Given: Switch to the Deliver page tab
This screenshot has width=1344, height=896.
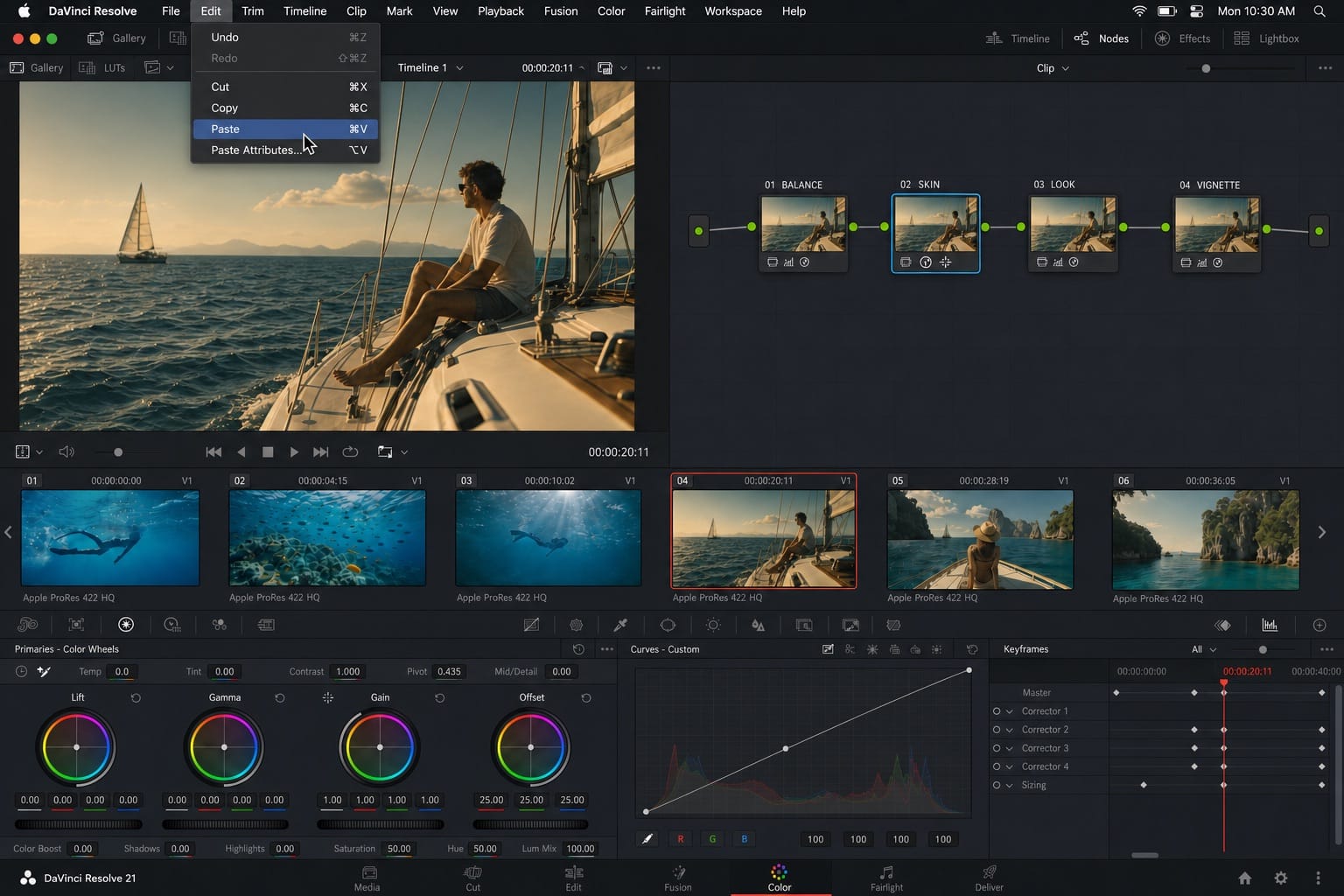Looking at the screenshot, I should point(989,878).
